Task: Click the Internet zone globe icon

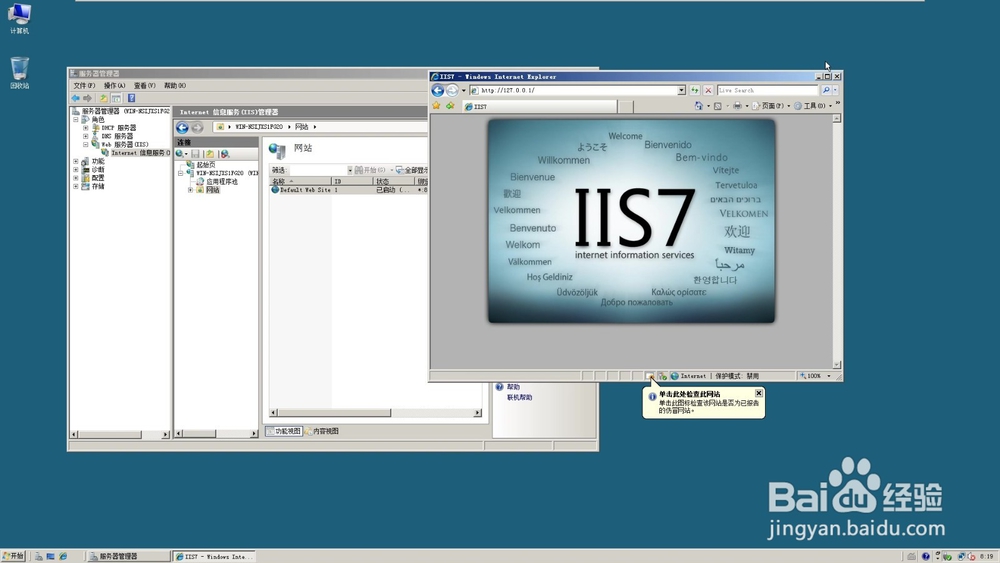Action: (674, 376)
